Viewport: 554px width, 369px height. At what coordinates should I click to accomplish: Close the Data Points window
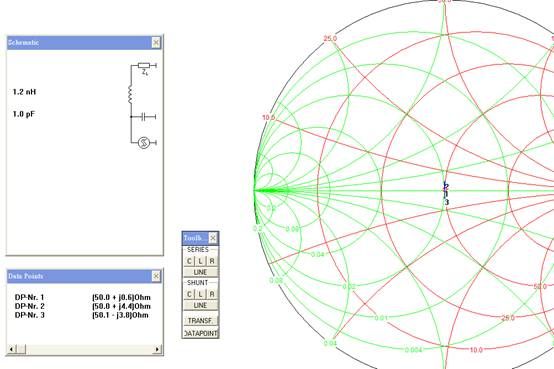(x=156, y=276)
